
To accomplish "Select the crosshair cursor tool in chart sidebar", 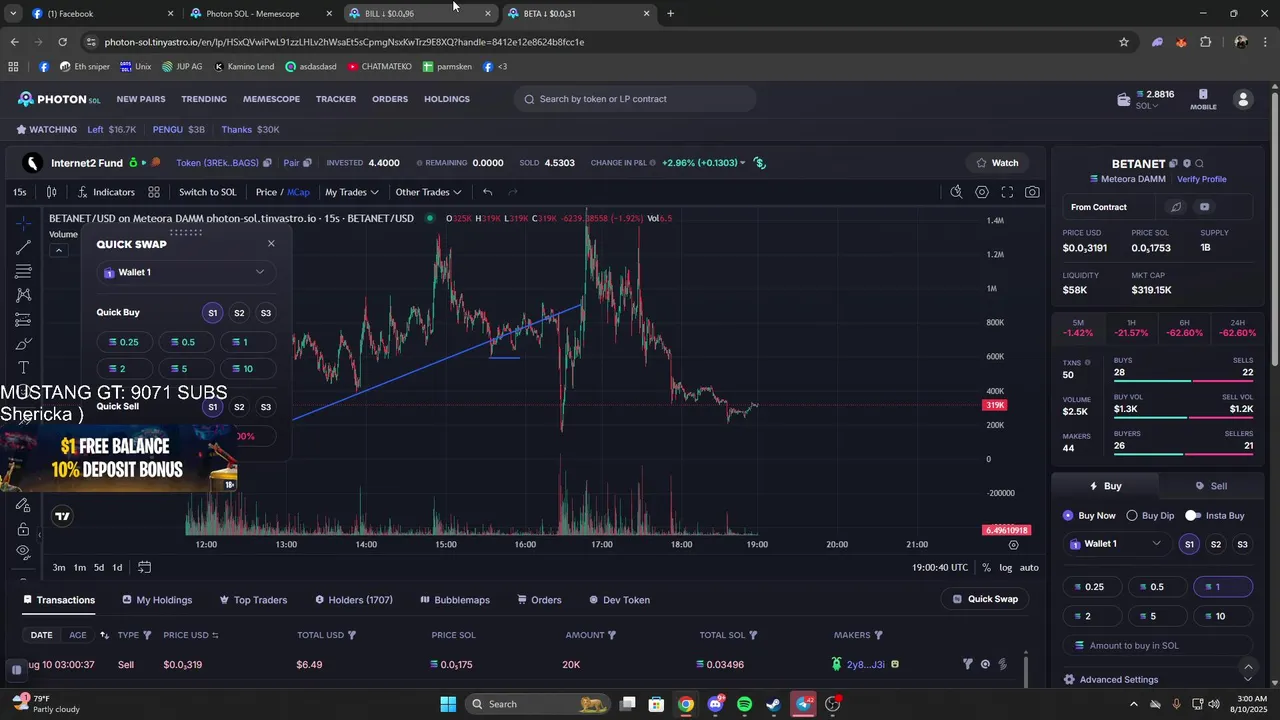I will tap(23, 223).
